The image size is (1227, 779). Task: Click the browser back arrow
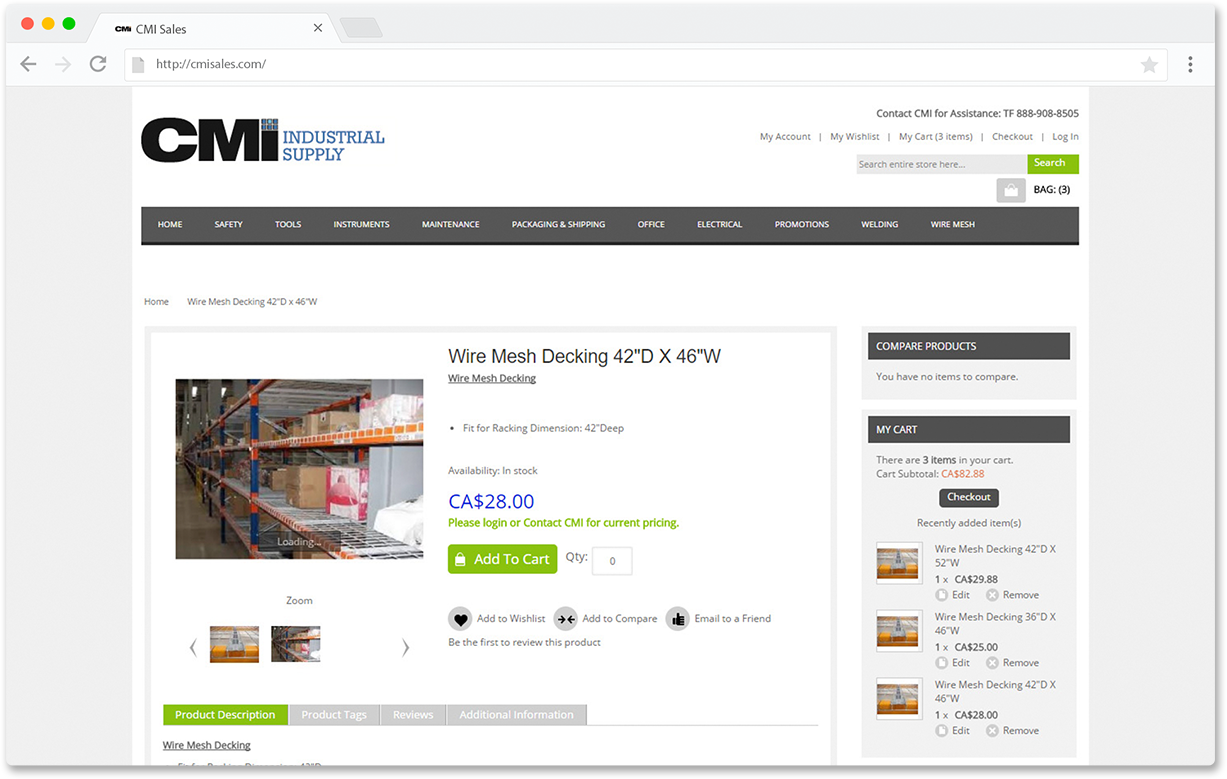(x=28, y=64)
